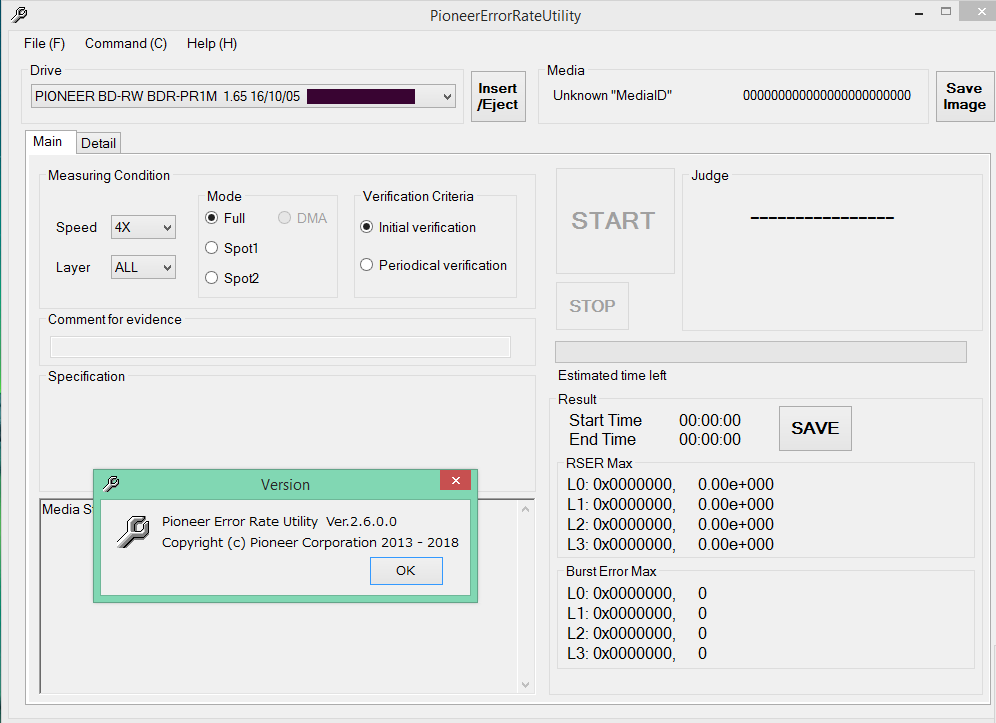This screenshot has height=723, width=996.
Task: Click the SAVE result button
Action: point(815,428)
